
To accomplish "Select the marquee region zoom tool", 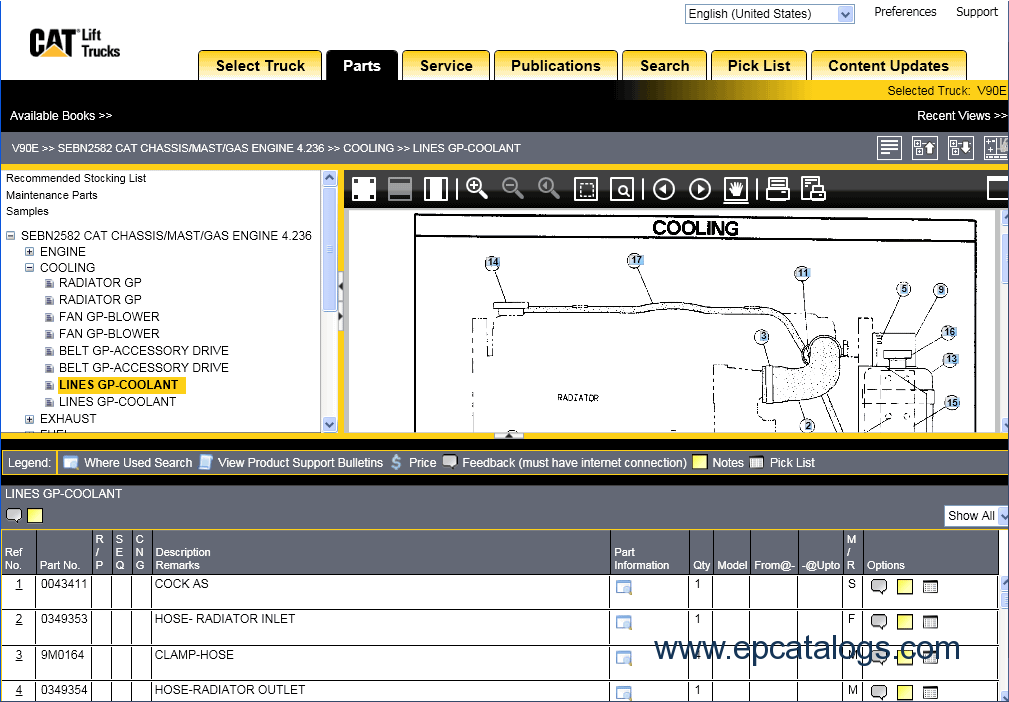I will 586,189.
